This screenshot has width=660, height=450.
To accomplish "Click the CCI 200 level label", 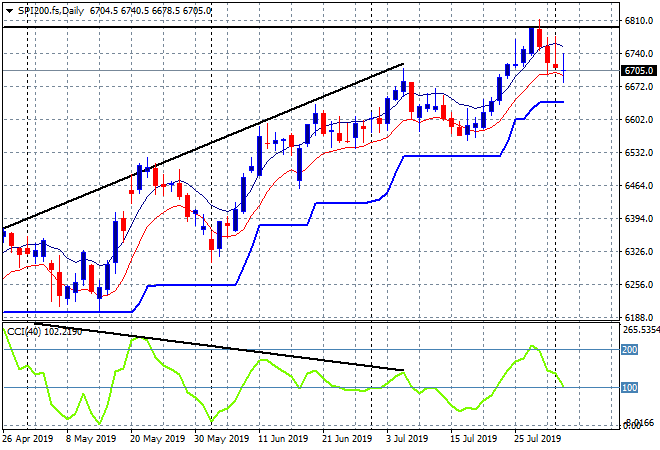I will click(x=630, y=349).
